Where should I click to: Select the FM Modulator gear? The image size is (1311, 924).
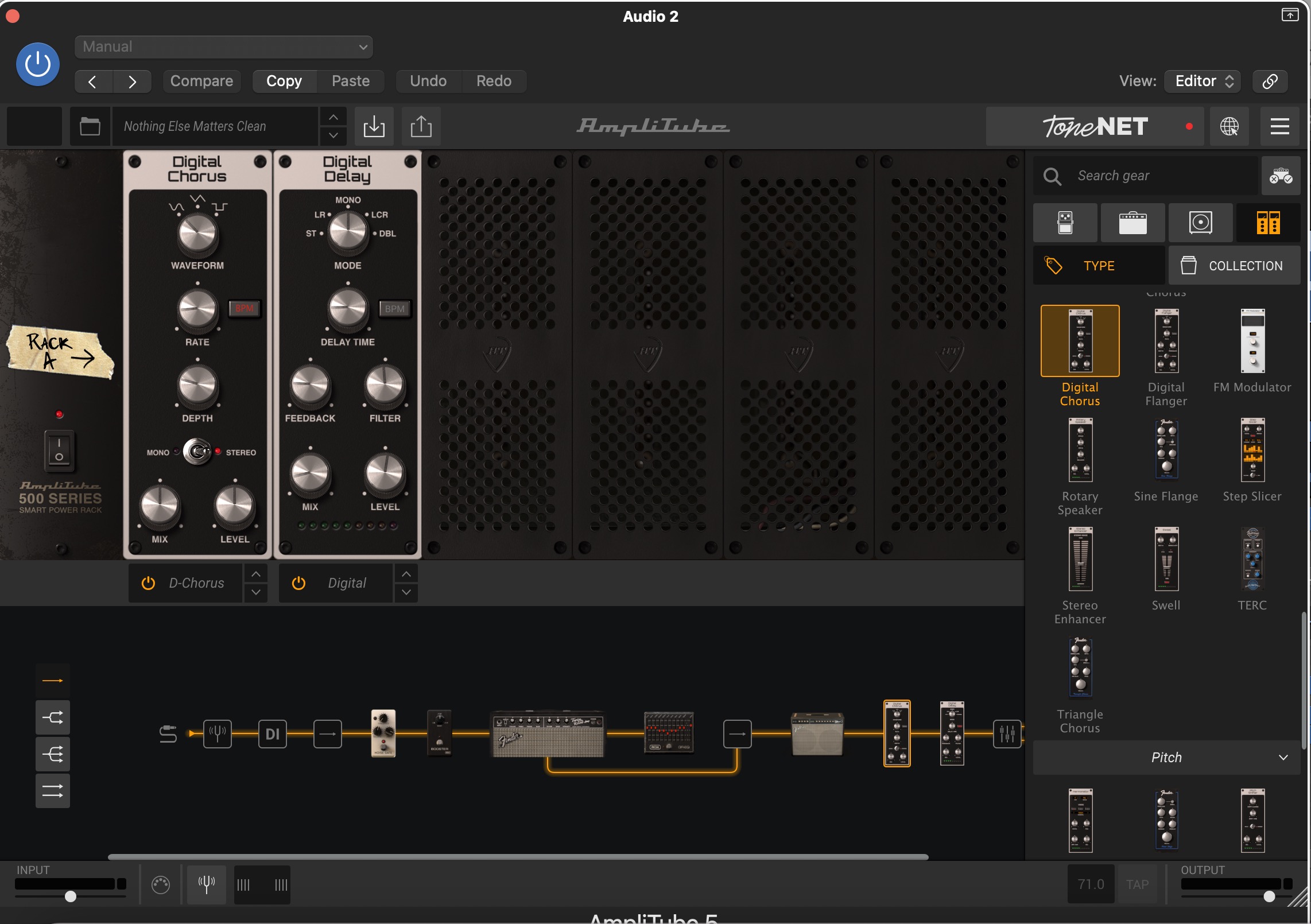click(x=1252, y=341)
